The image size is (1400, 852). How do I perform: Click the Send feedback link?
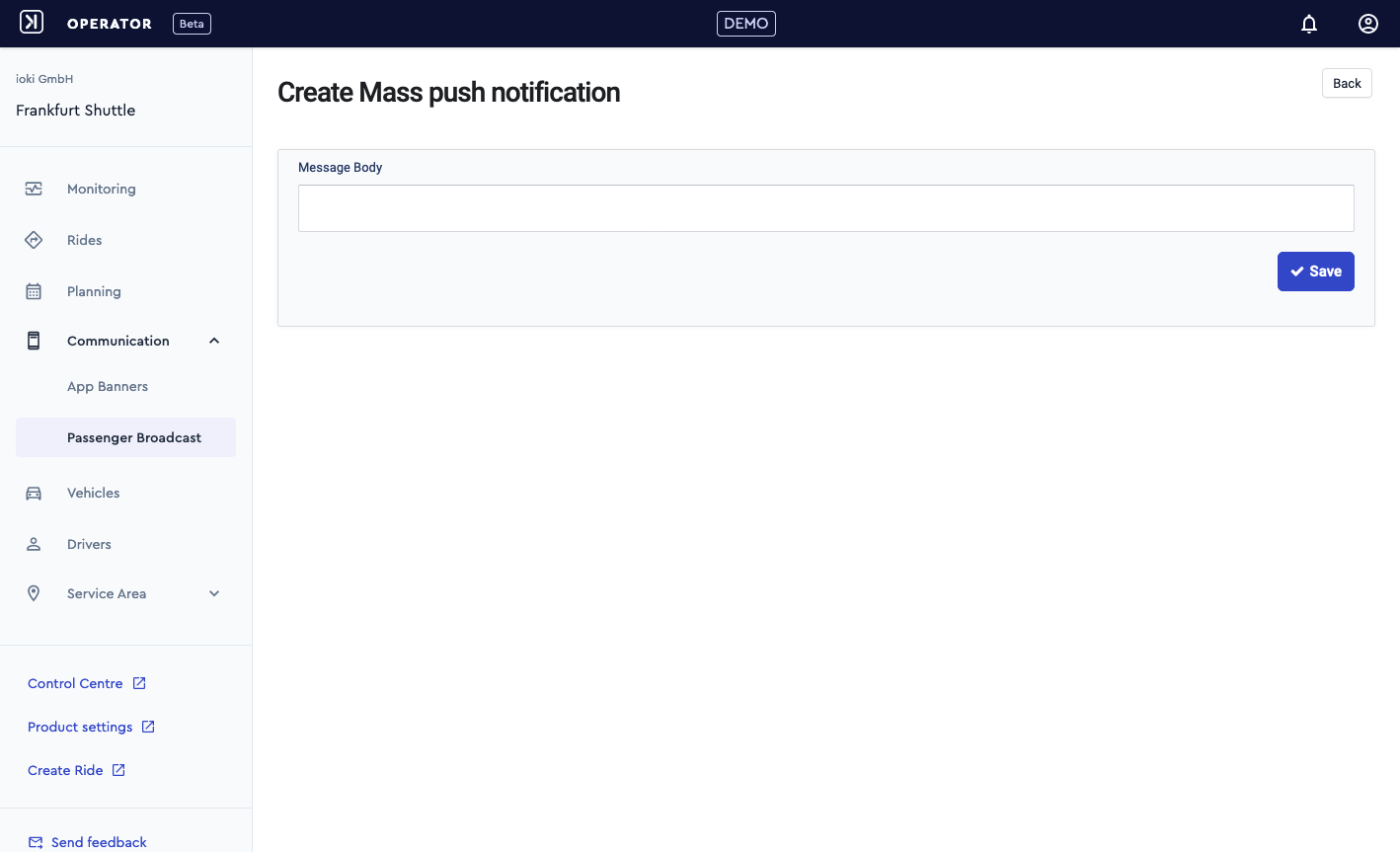click(99, 842)
